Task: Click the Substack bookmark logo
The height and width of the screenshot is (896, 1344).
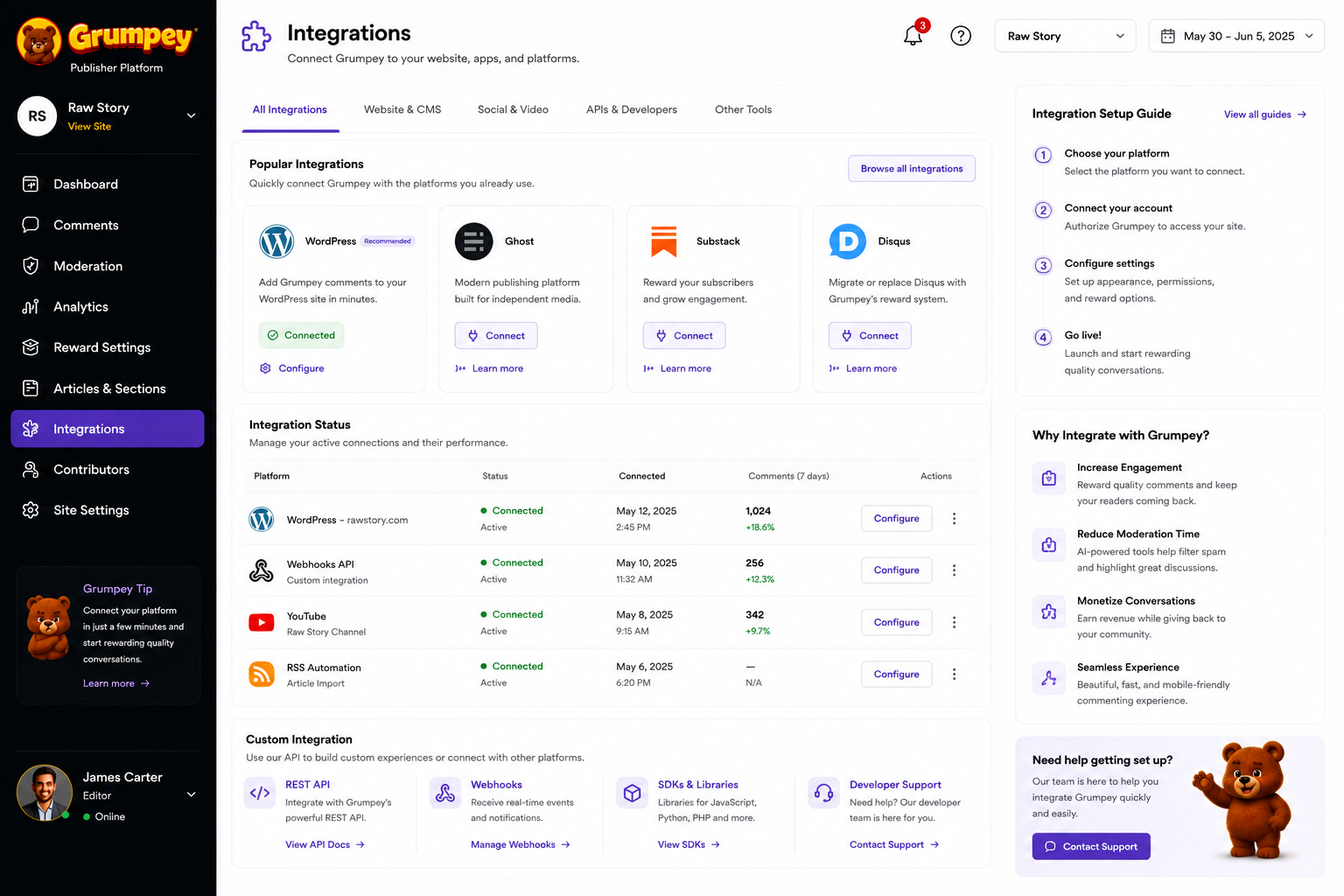Action: (664, 241)
